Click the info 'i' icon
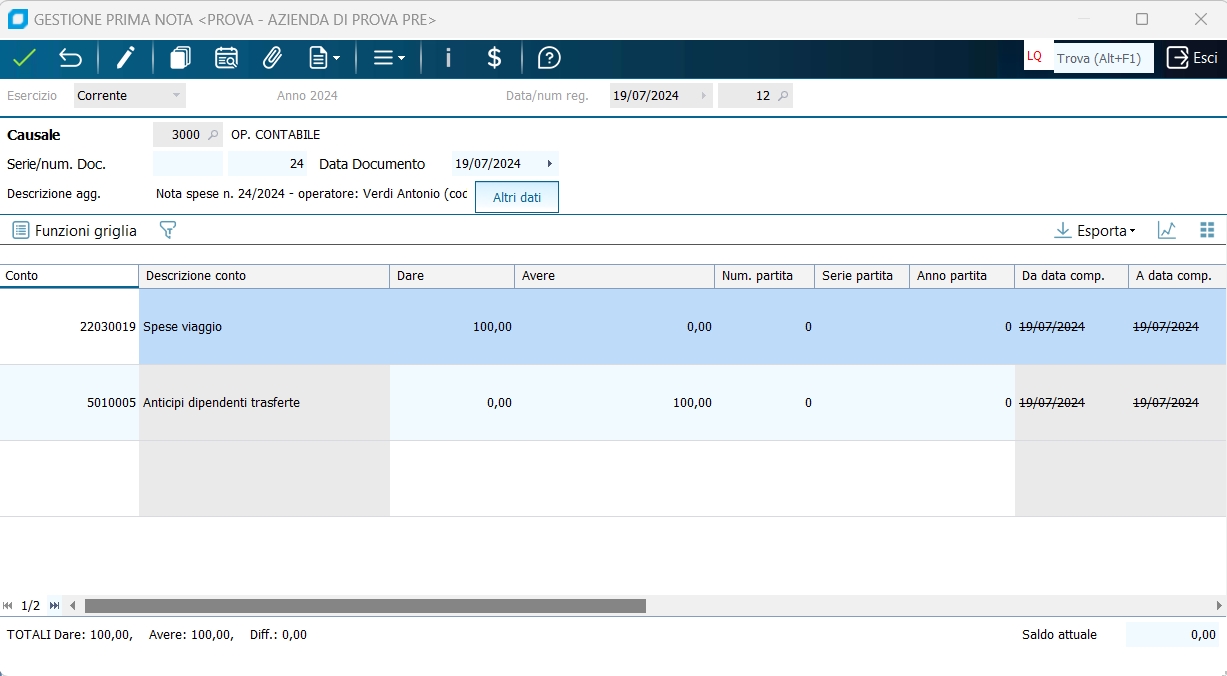The image size is (1227, 676). pyautogui.click(x=448, y=58)
